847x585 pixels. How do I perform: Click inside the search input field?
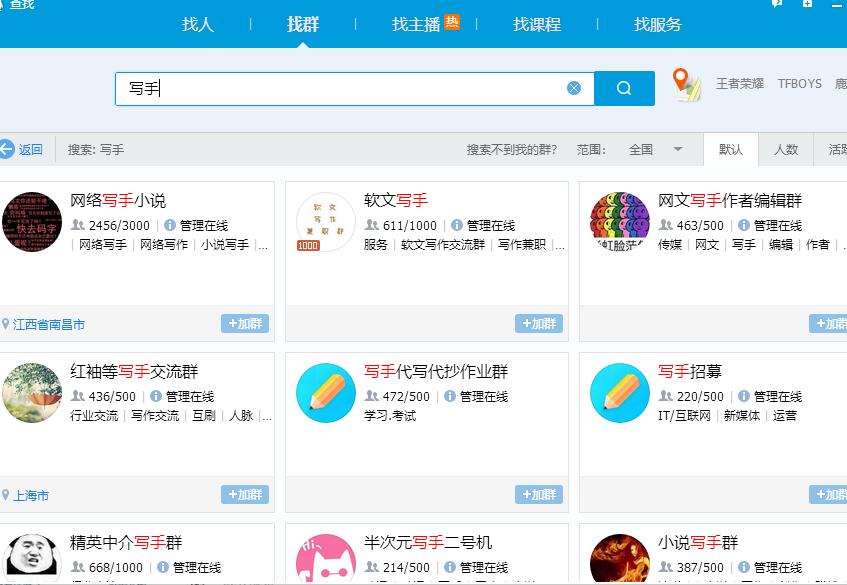[330, 88]
